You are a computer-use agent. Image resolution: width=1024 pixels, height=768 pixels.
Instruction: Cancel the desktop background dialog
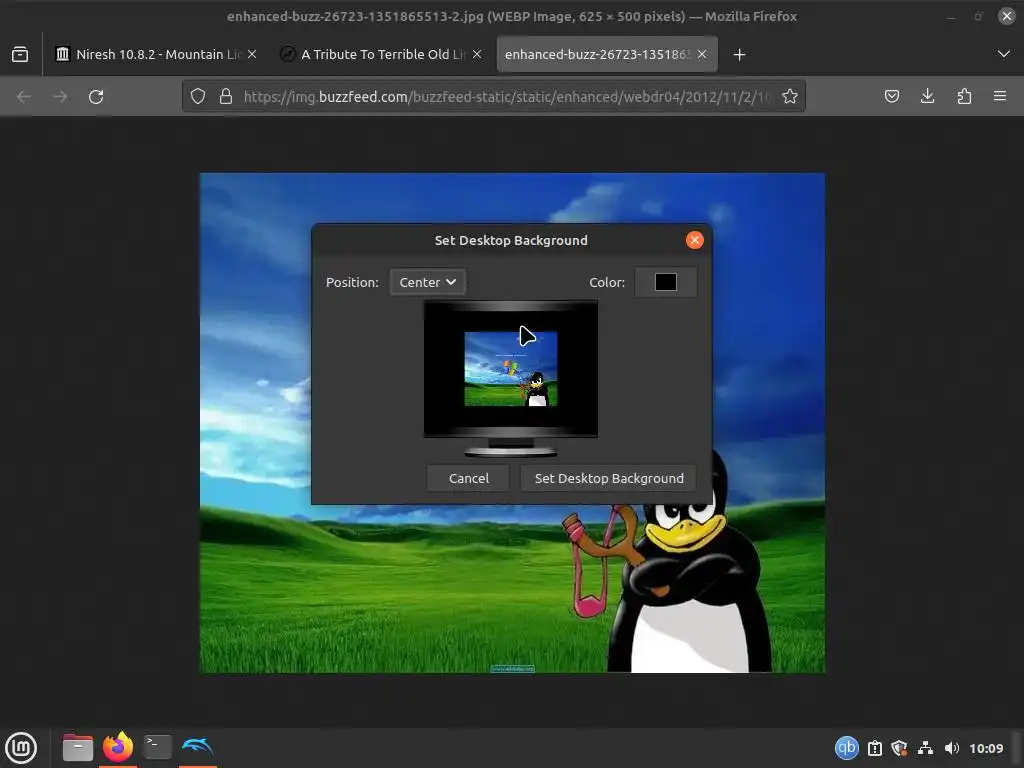click(x=468, y=478)
